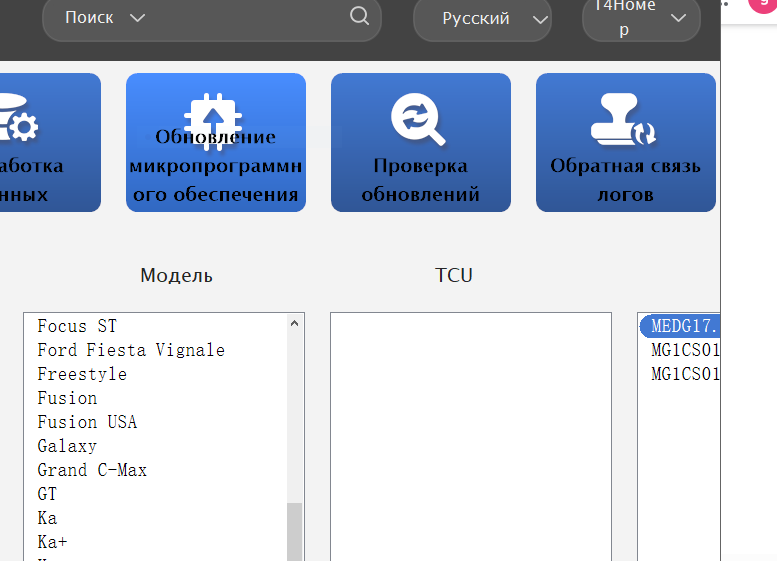Click inside the empty TCU list box
This screenshot has width=777, height=561.
point(471,436)
